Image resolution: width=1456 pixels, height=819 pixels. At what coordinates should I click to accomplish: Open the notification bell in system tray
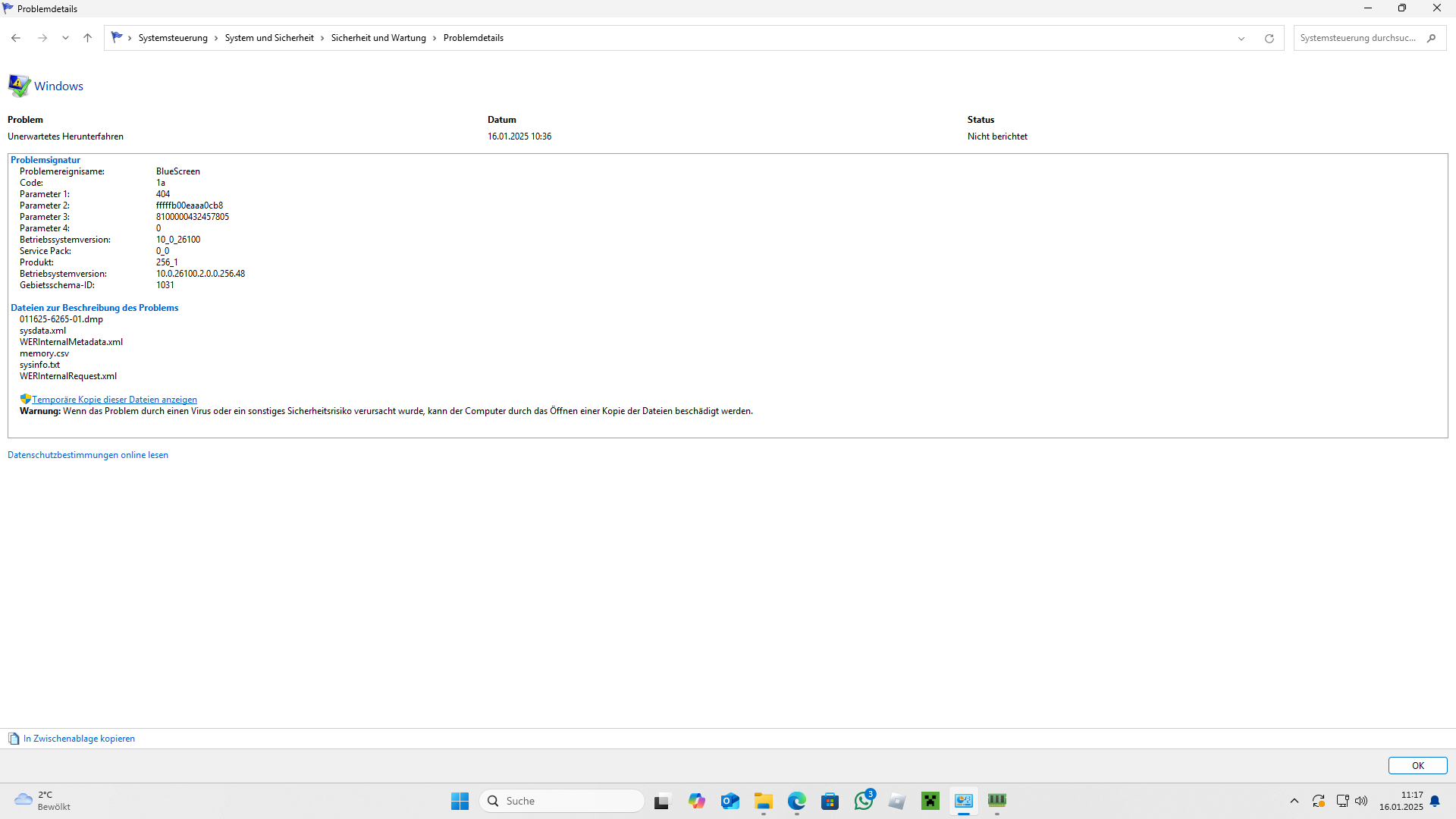click(x=1435, y=801)
